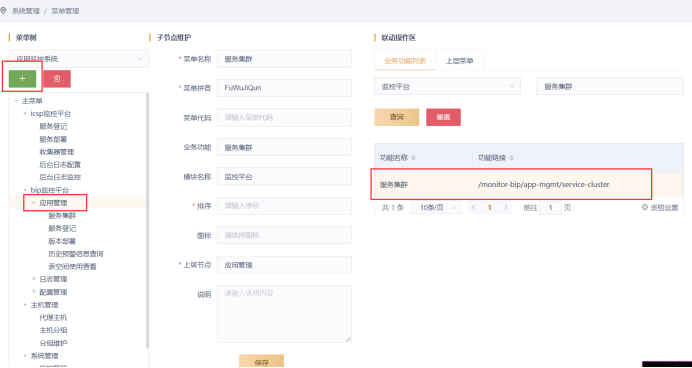Select 后台日志配置 in menu tree

[x=60, y=165]
